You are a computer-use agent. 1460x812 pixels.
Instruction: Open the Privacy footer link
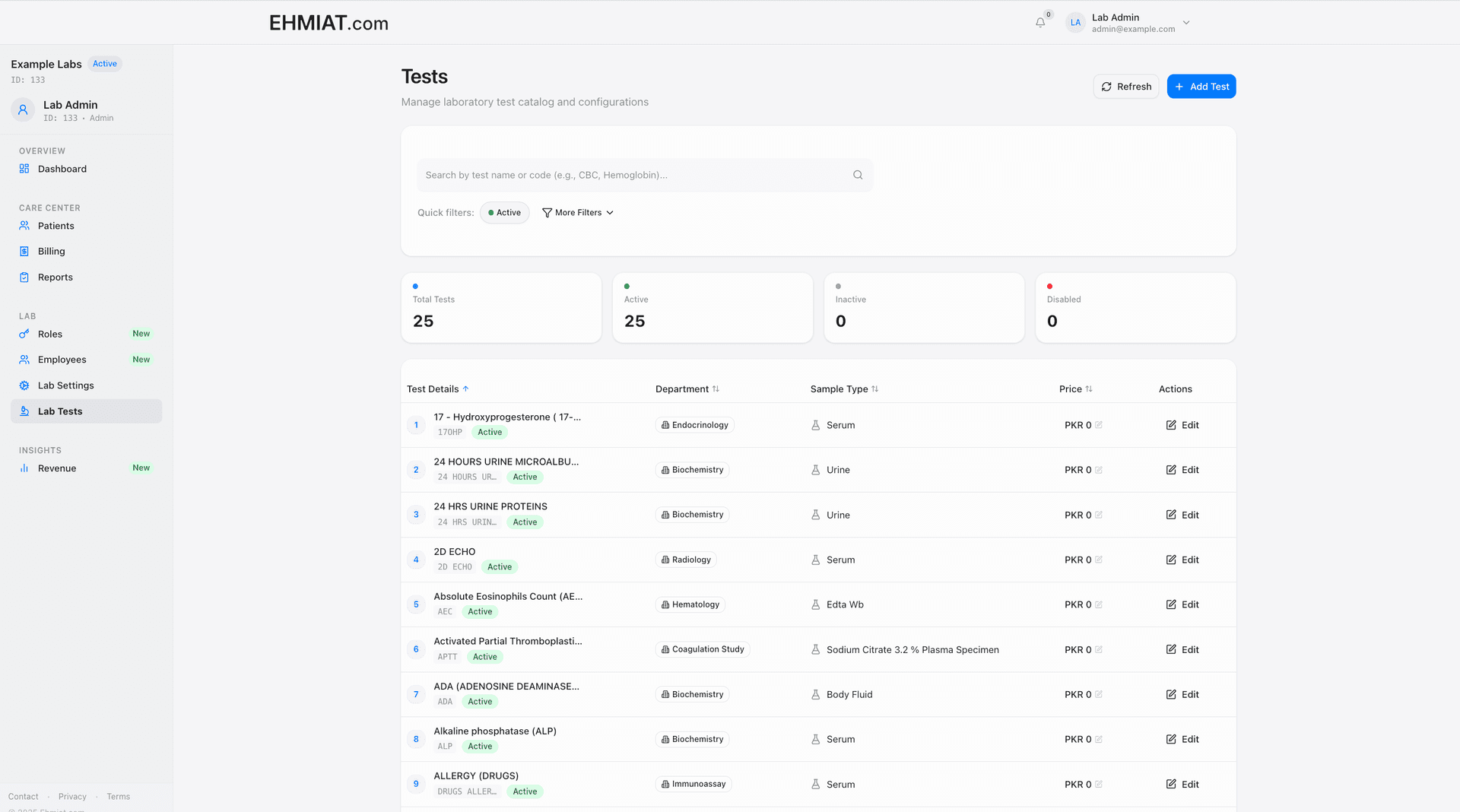72,797
